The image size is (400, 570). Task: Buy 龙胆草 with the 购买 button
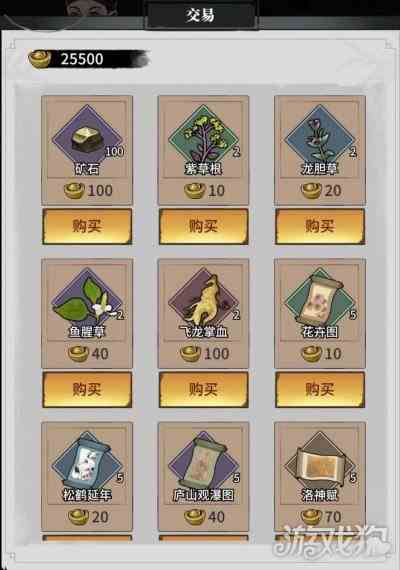coord(320,226)
